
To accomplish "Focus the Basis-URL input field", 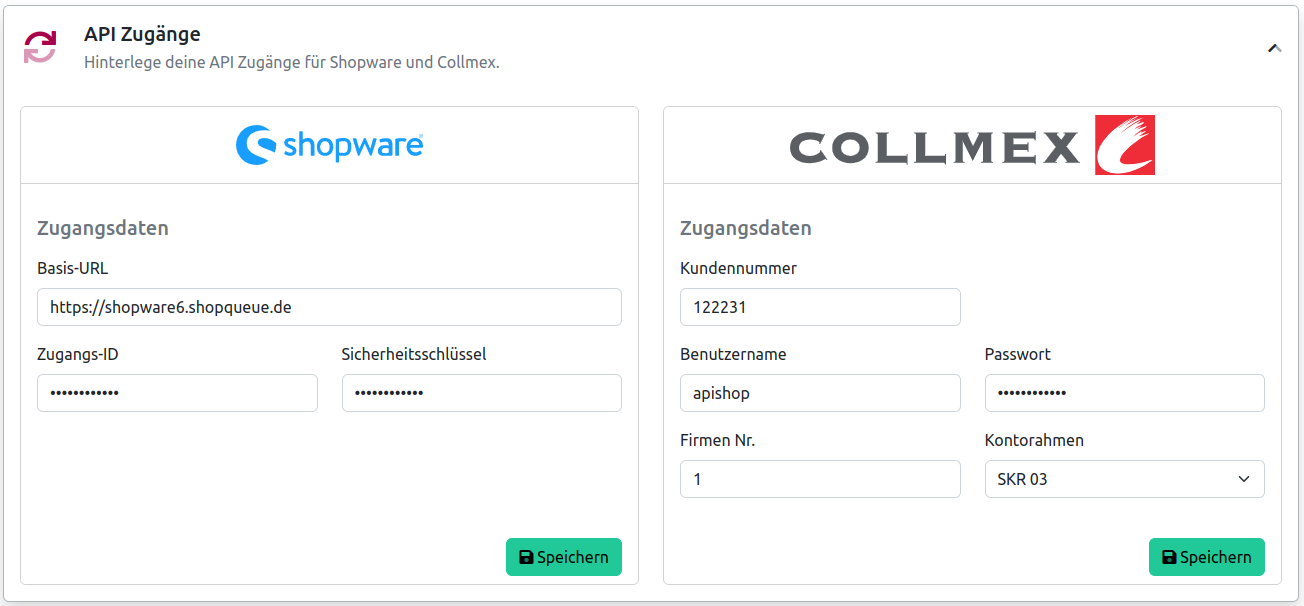I will [x=329, y=307].
